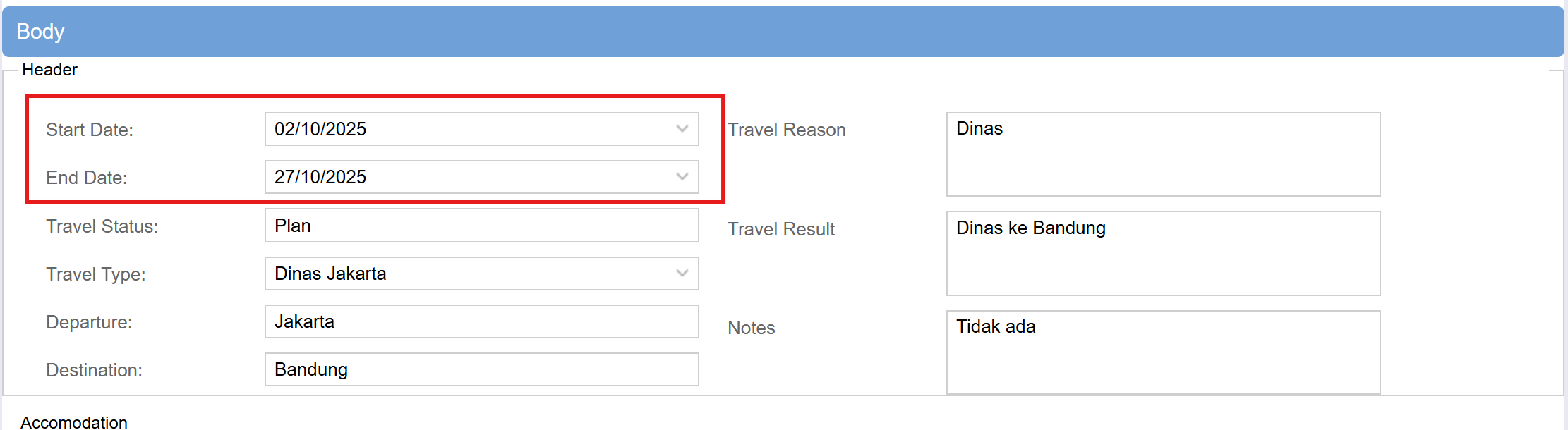Viewport: 1568px width, 430px height.
Task: Open the End Date dropdown arrow
Action: 682,177
